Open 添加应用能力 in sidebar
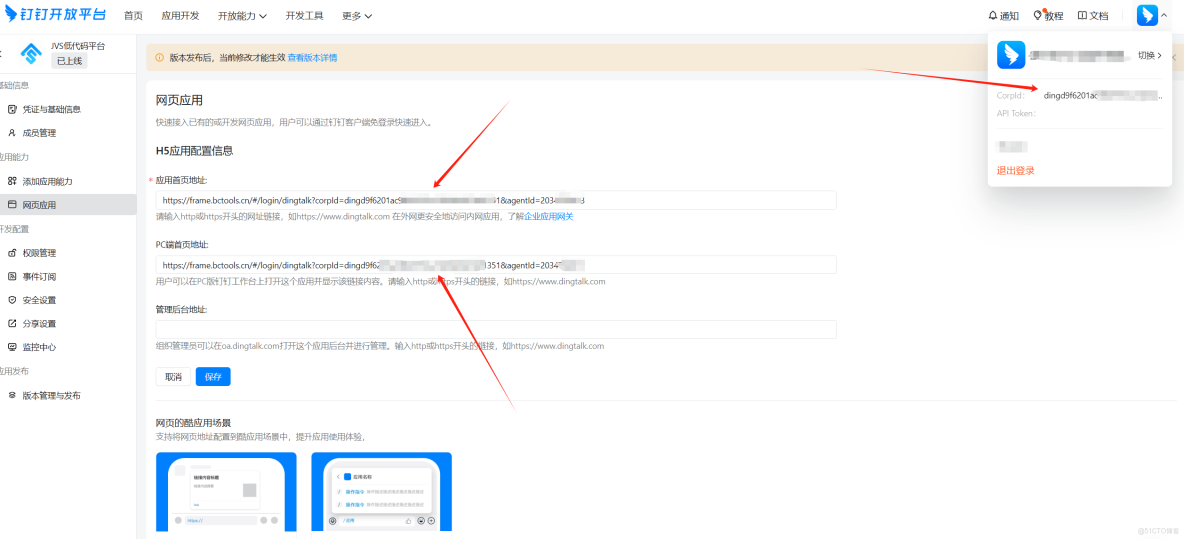The height and width of the screenshot is (539, 1184). point(48,181)
